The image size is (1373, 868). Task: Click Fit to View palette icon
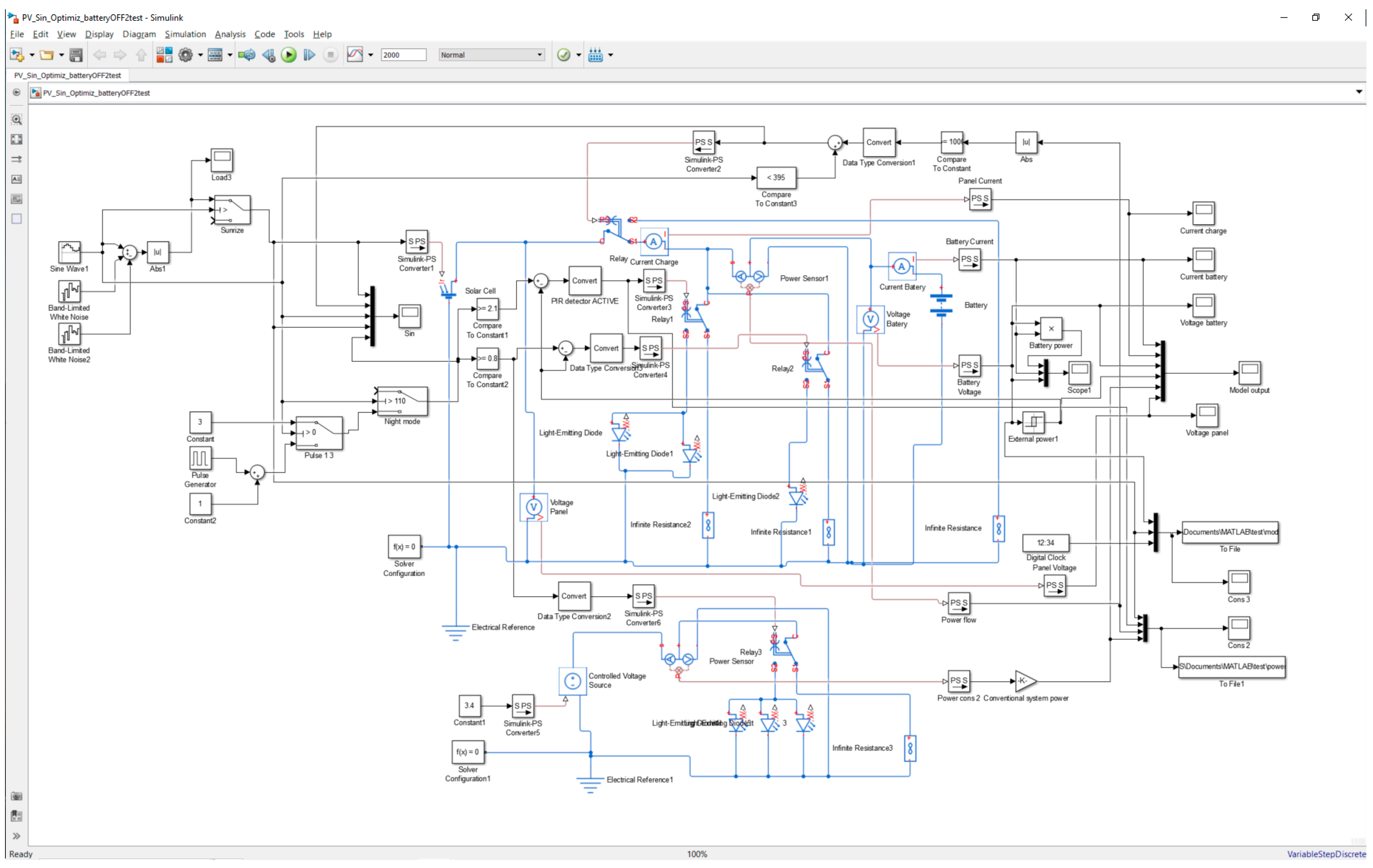[x=17, y=140]
